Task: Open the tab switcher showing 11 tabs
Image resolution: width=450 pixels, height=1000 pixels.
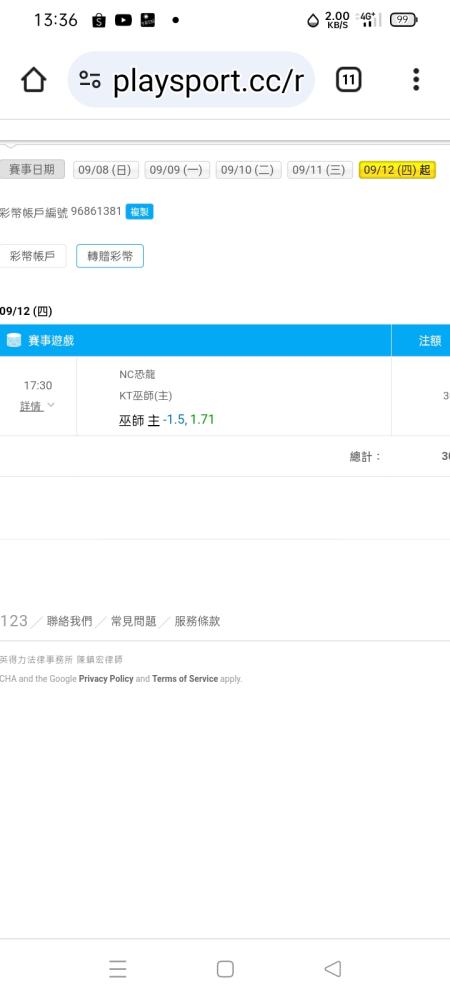Action: point(348,80)
